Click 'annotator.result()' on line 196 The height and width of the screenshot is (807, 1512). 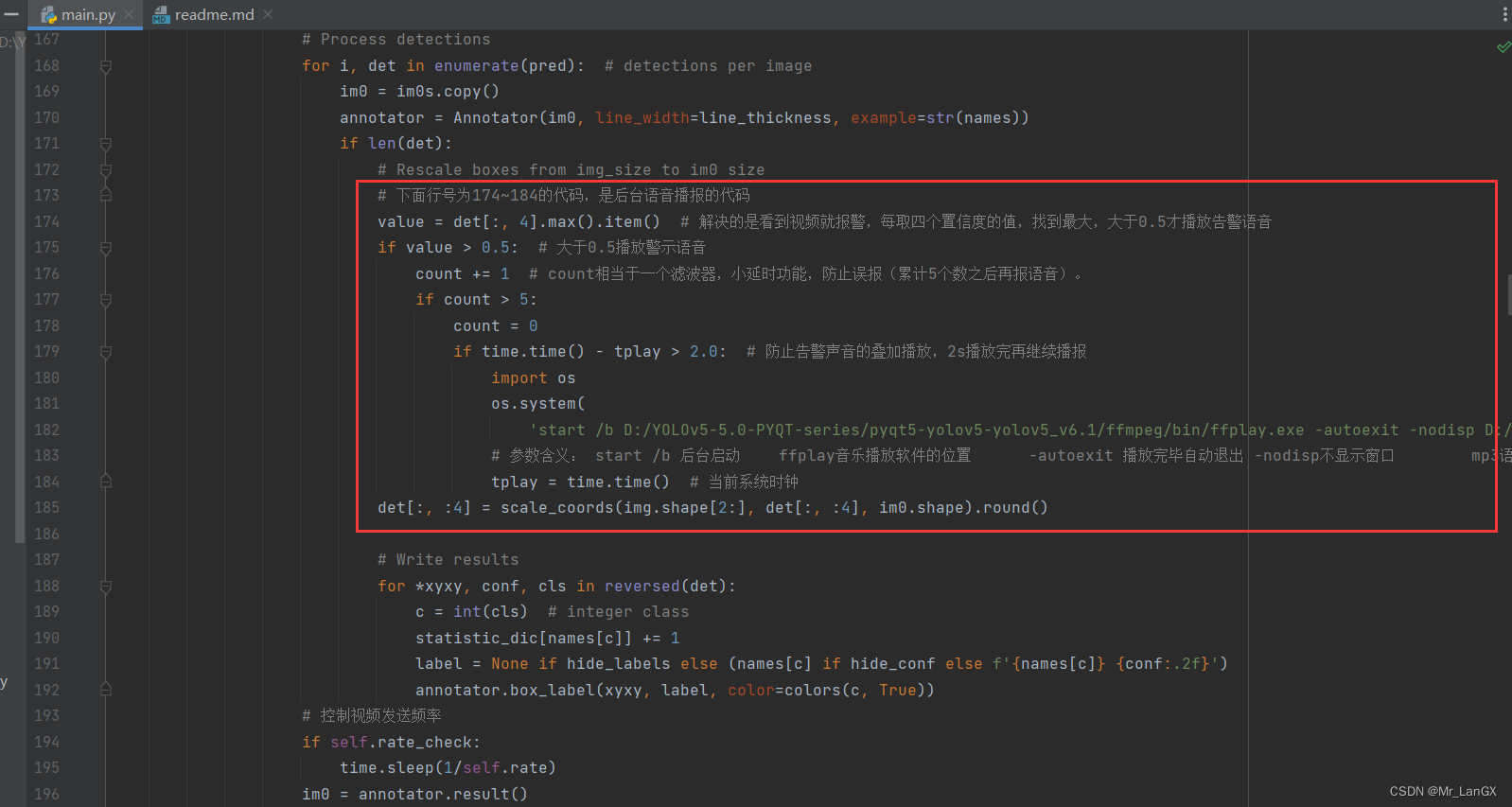(443, 795)
